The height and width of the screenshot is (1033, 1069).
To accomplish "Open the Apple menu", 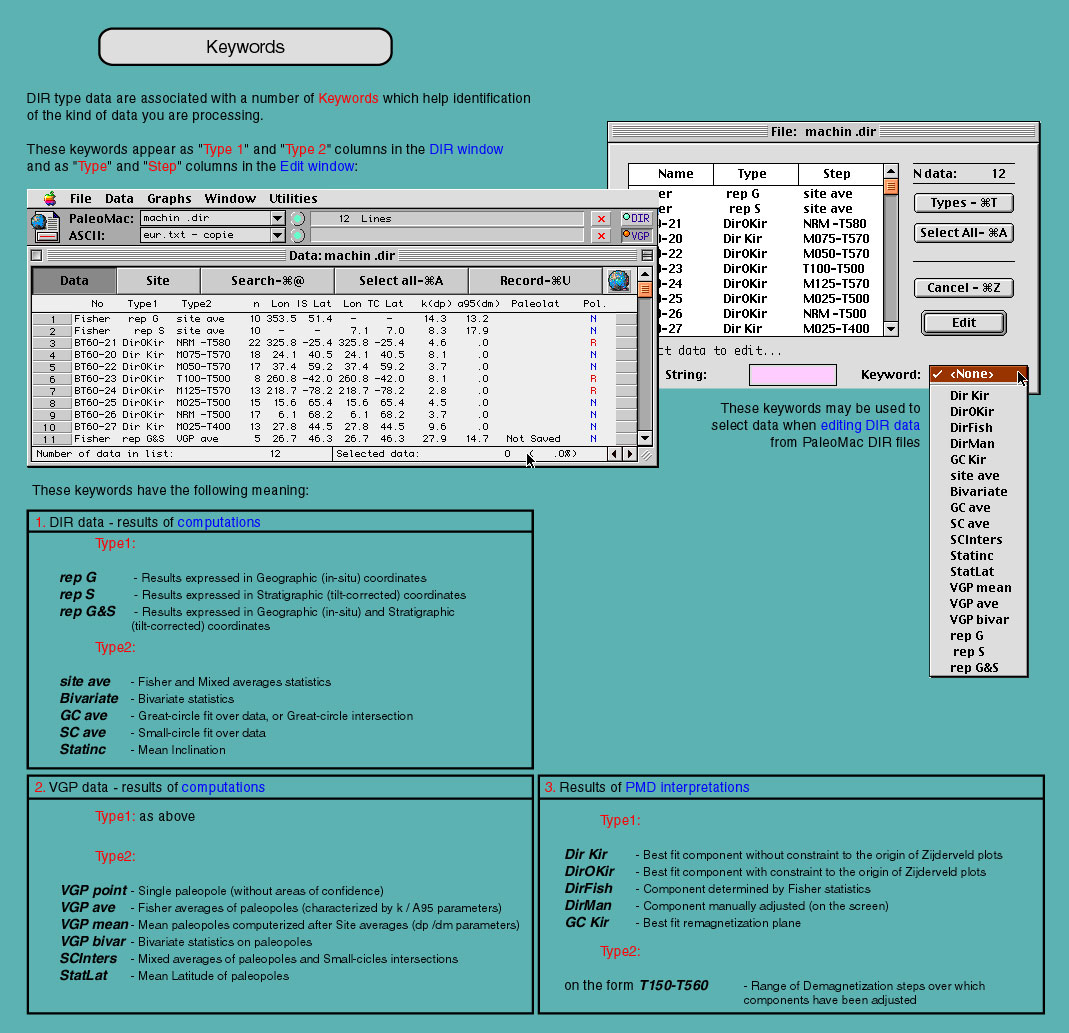I will click(50, 198).
